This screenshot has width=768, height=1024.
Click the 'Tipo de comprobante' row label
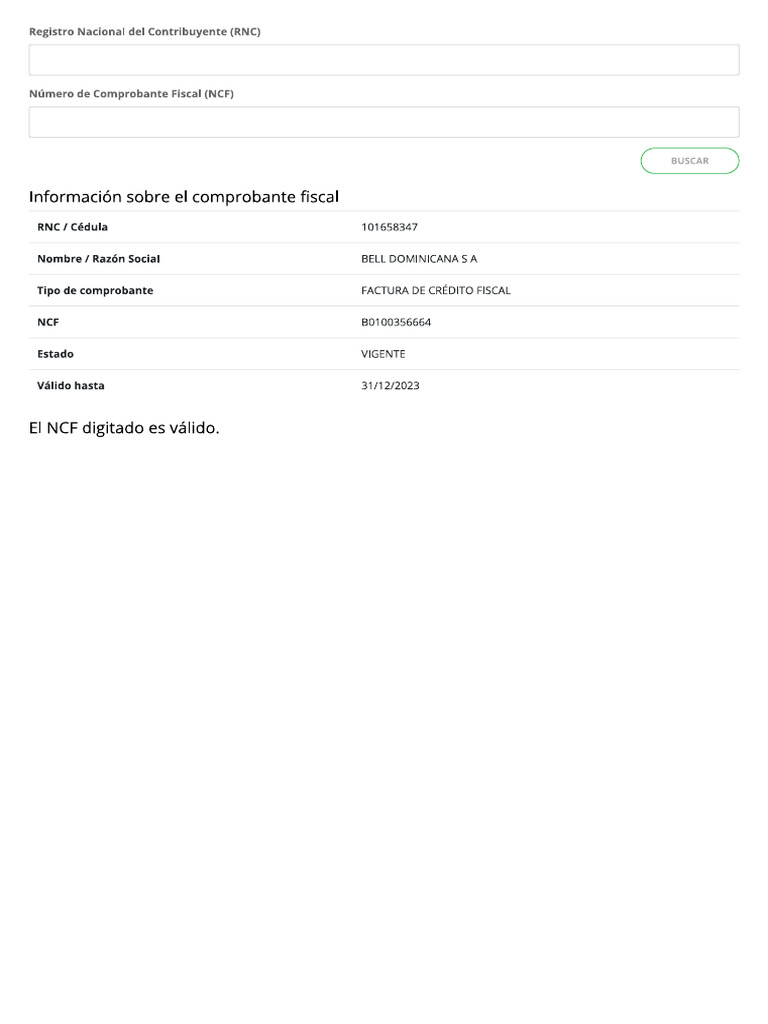95,291
